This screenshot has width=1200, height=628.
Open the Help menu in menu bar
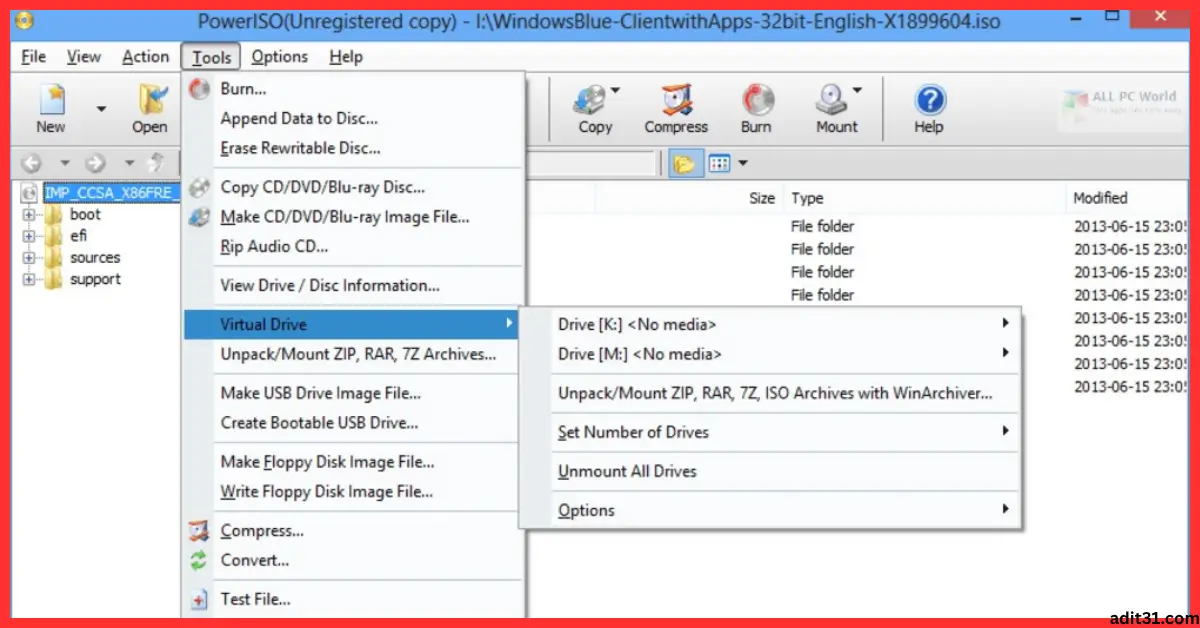[x=346, y=57]
